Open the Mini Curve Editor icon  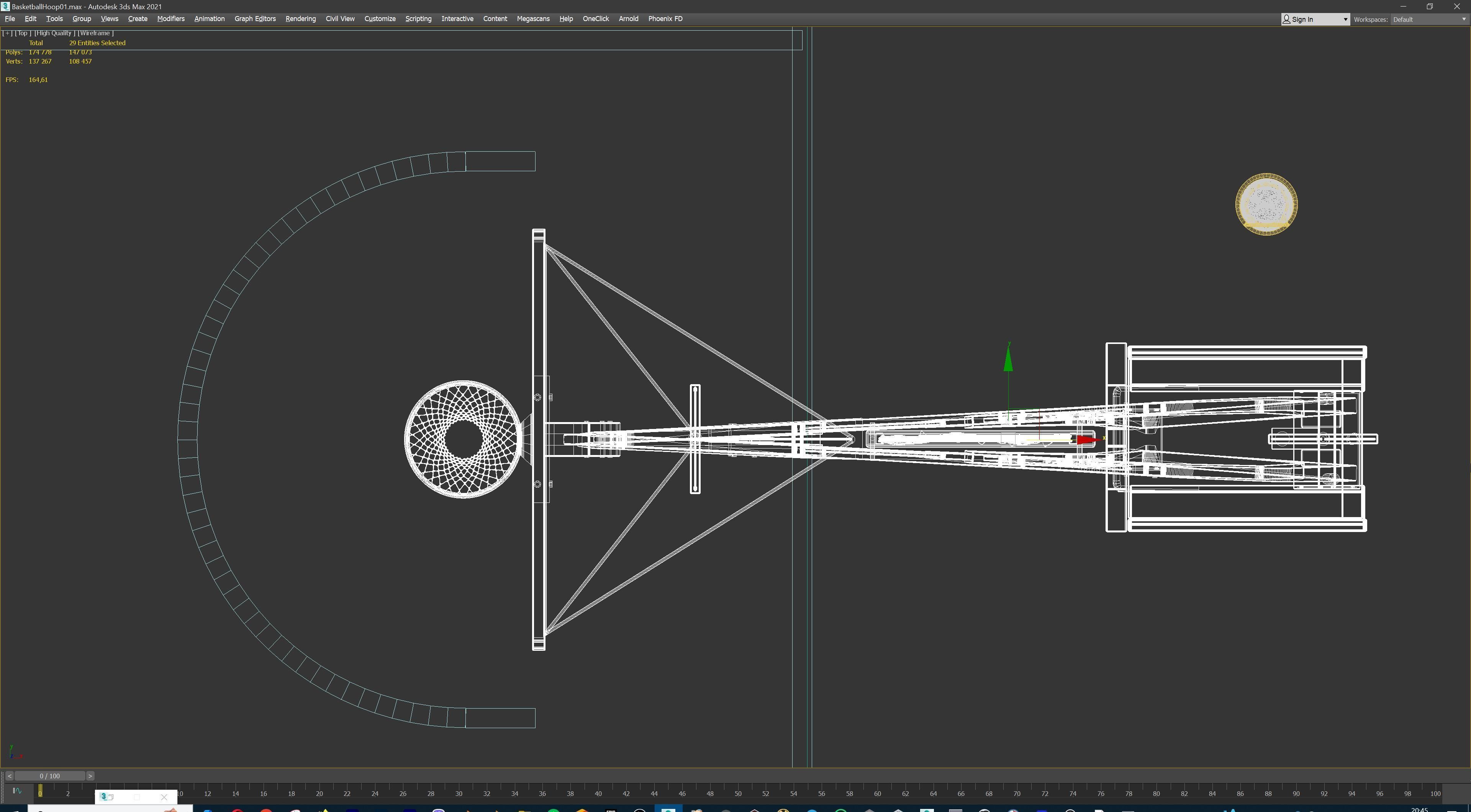tap(16, 791)
